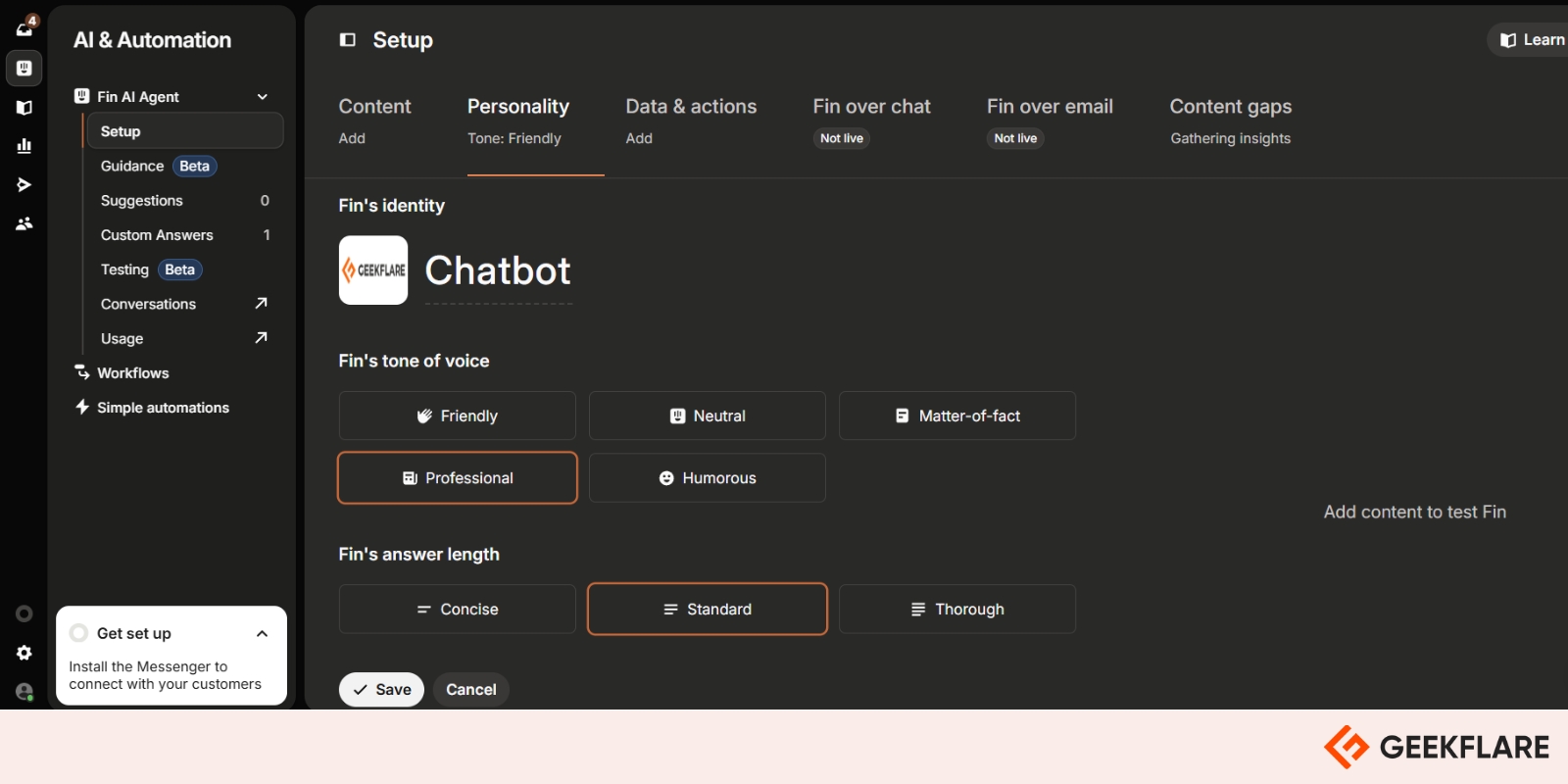Open Settings gear icon in left rail
Screen dimensions: 1568x784
(x=24, y=653)
